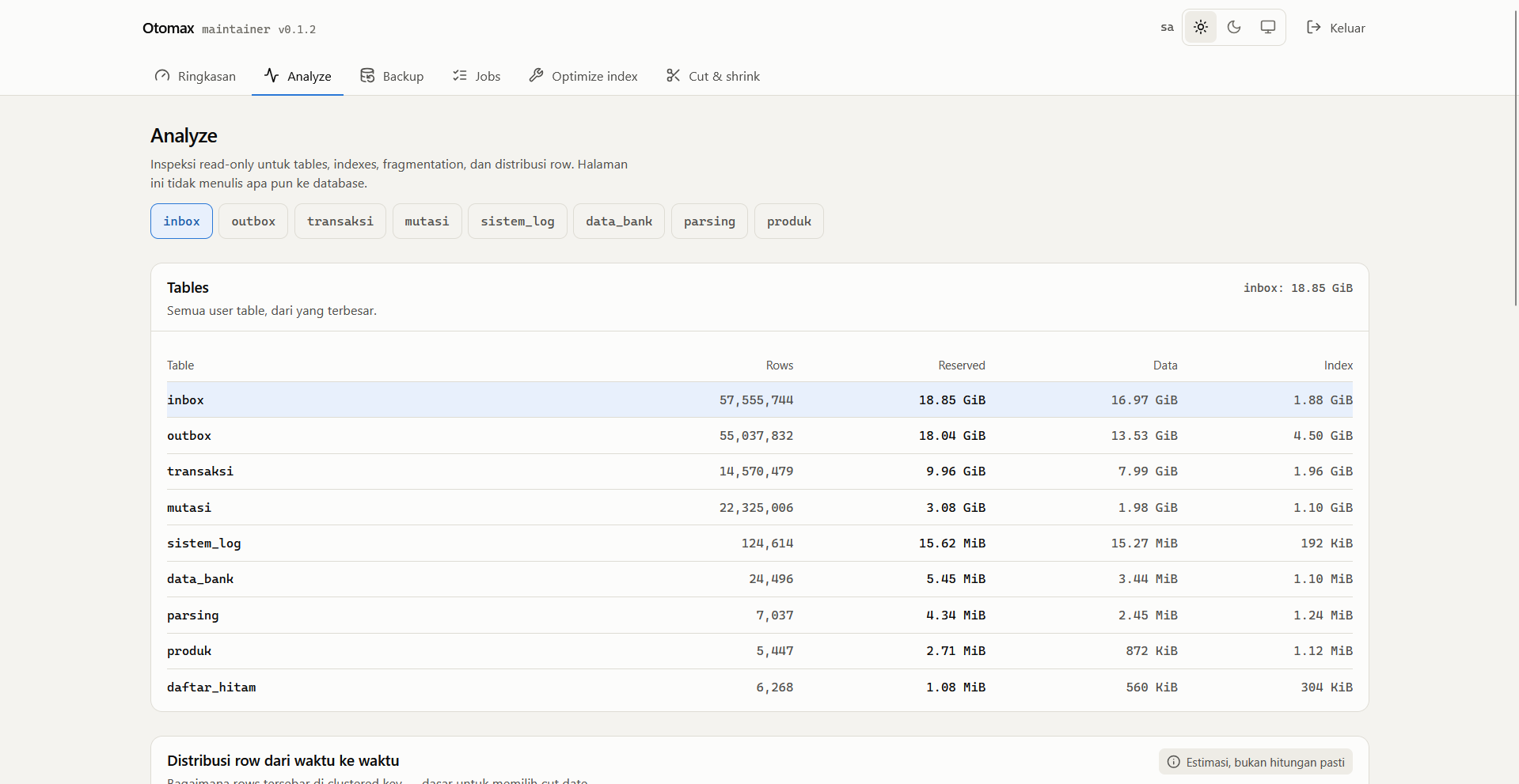The height and width of the screenshot is (784, 1519).
Task: Enable dark mode moon icon
Action: tap(1234, 28)
